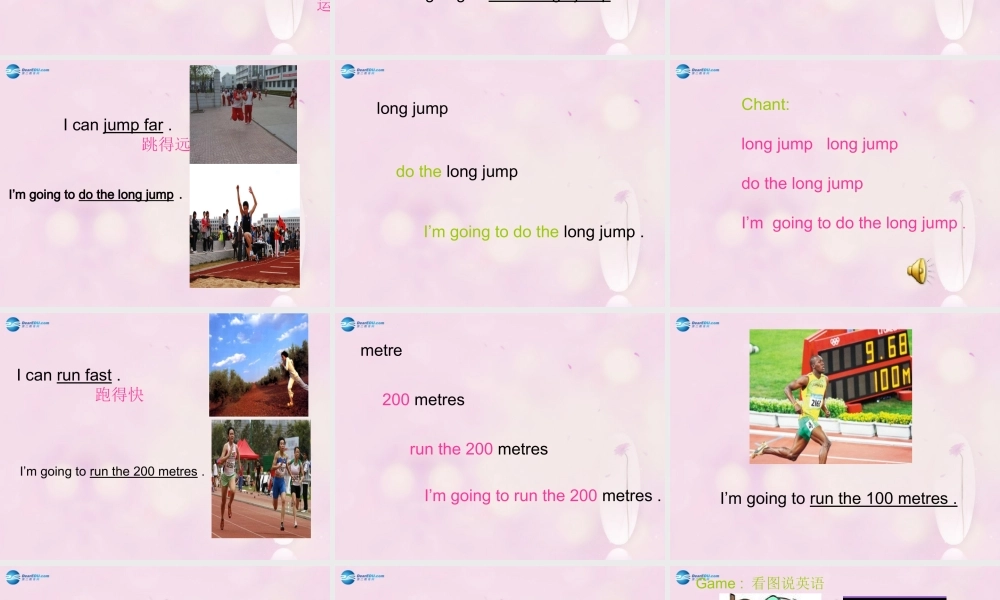
Task: Click the word 'metre' heading
Action: 381,351
